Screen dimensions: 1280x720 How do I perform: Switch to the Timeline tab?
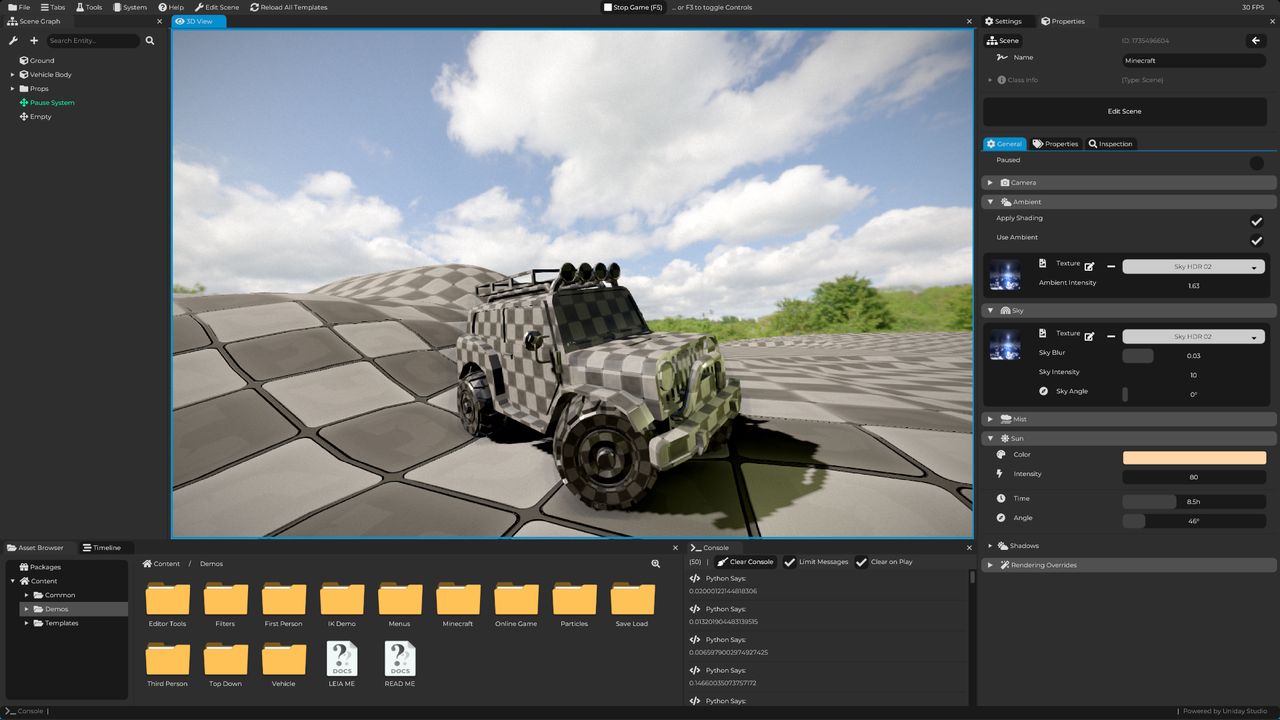pos(102,548)
